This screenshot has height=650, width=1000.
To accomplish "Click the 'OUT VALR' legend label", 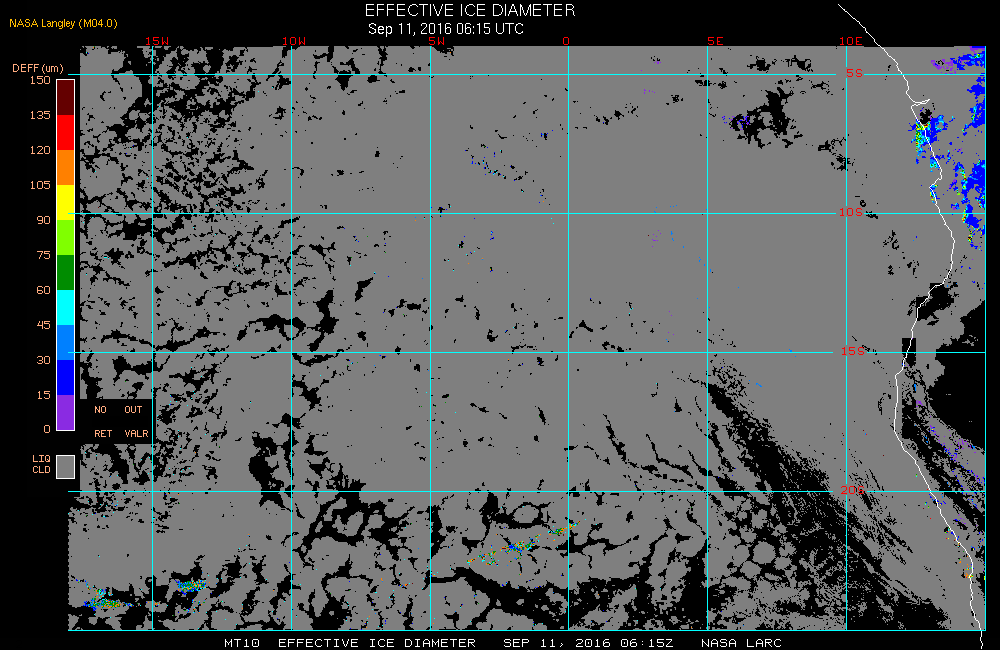I will pyautogui.click(x=136, y=422).
